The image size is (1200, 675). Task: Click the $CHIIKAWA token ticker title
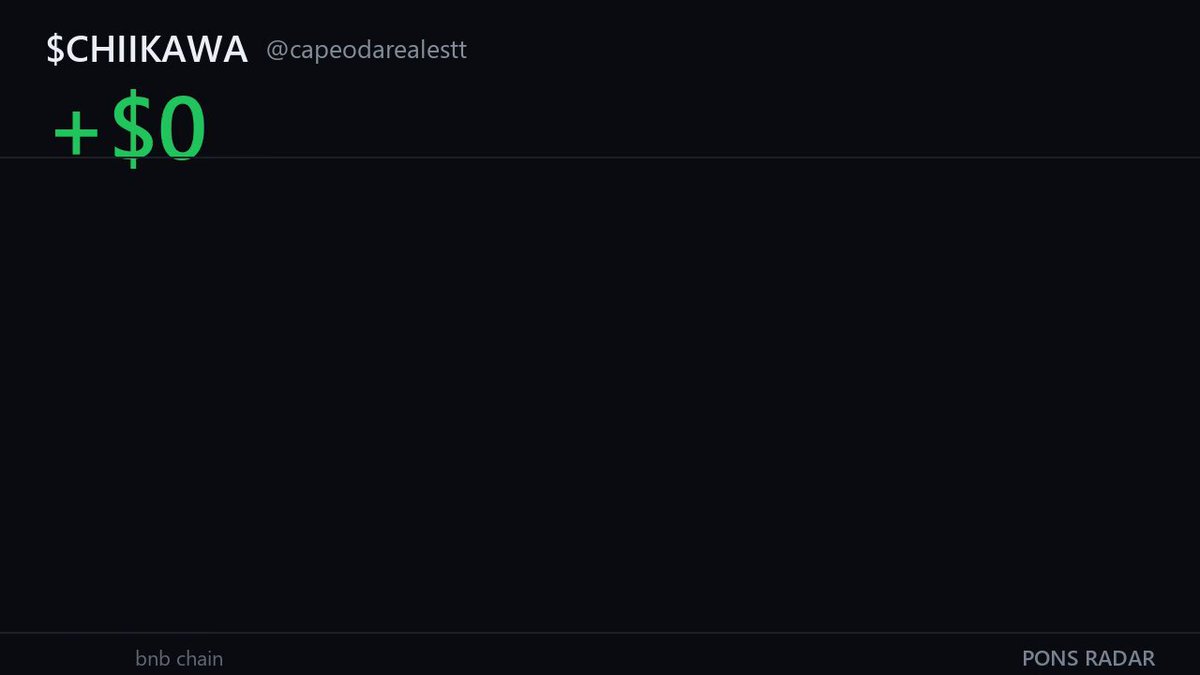(147, 50)
